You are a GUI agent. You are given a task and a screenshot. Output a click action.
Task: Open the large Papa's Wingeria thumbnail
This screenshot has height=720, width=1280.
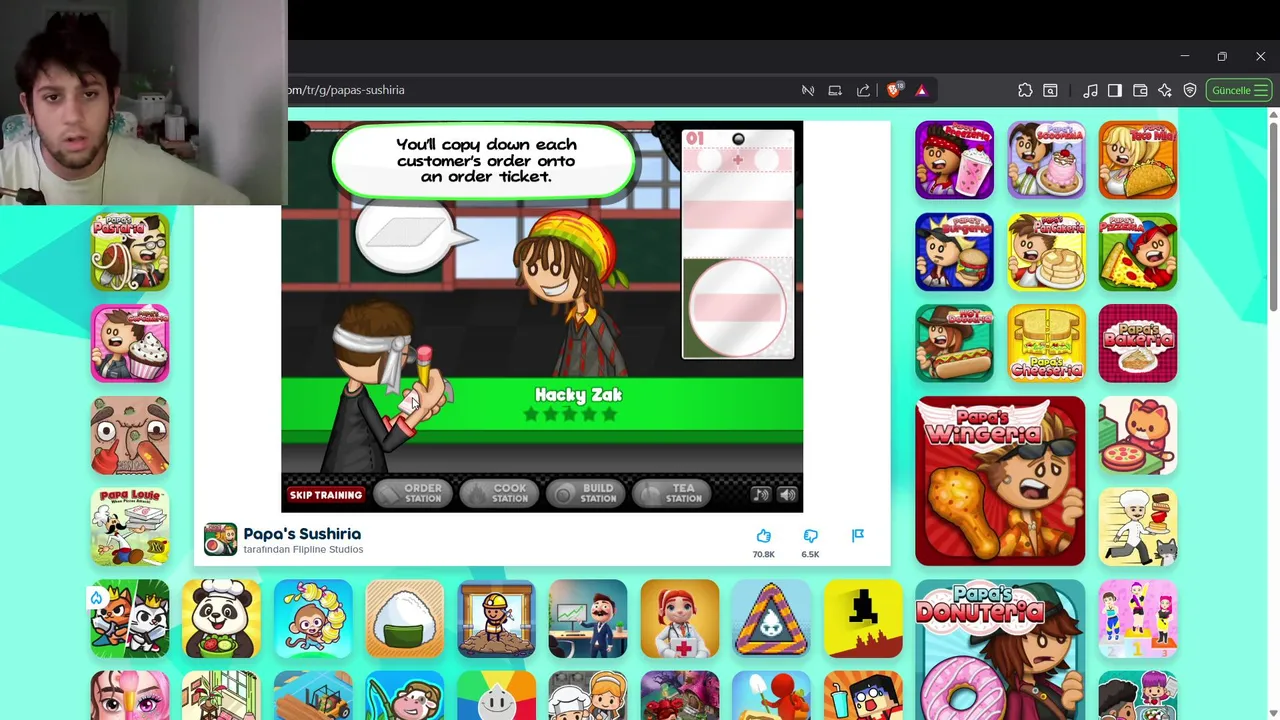tap(1000, 481)
